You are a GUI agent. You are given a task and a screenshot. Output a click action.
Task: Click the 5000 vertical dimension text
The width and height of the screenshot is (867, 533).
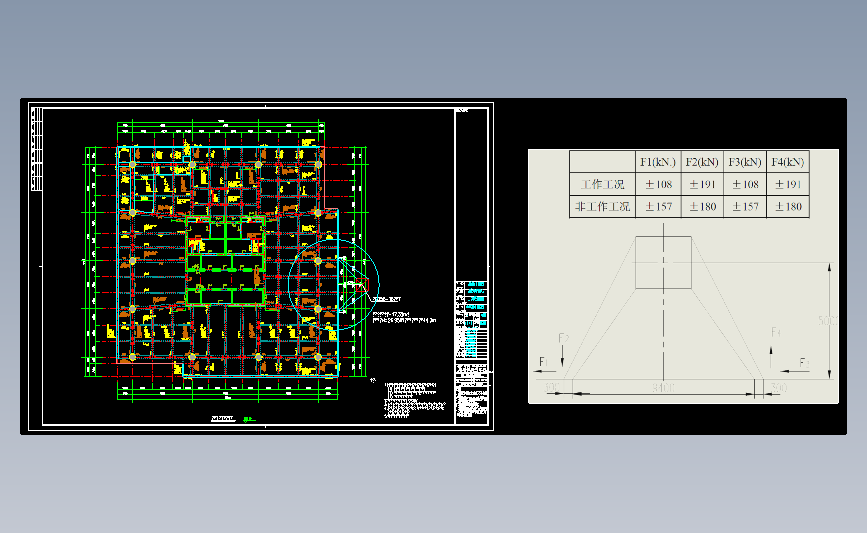click(828, 321)
